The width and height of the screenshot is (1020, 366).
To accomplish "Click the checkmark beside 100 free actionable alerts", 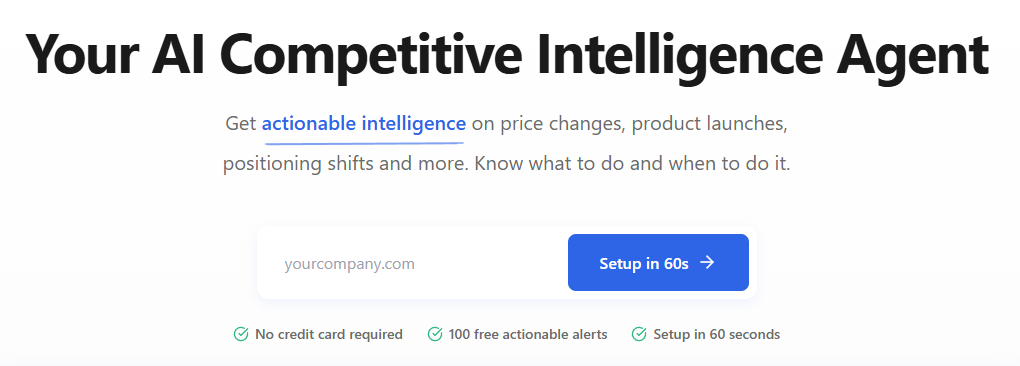I will pos(435,334).
